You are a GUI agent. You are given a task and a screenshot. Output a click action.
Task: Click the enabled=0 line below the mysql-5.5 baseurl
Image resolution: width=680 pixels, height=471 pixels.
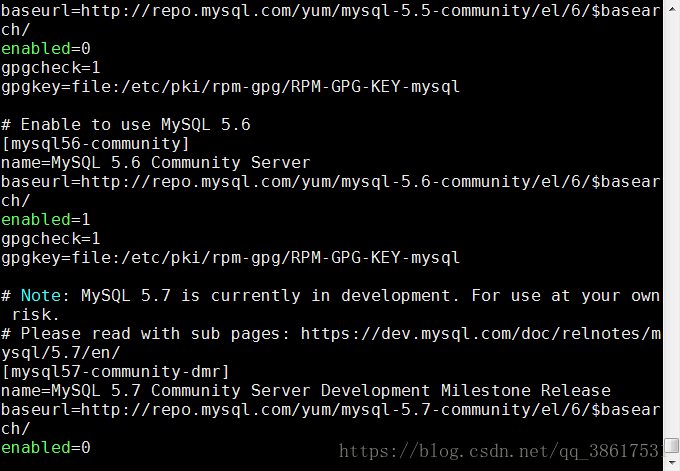(x=46, y=49)
